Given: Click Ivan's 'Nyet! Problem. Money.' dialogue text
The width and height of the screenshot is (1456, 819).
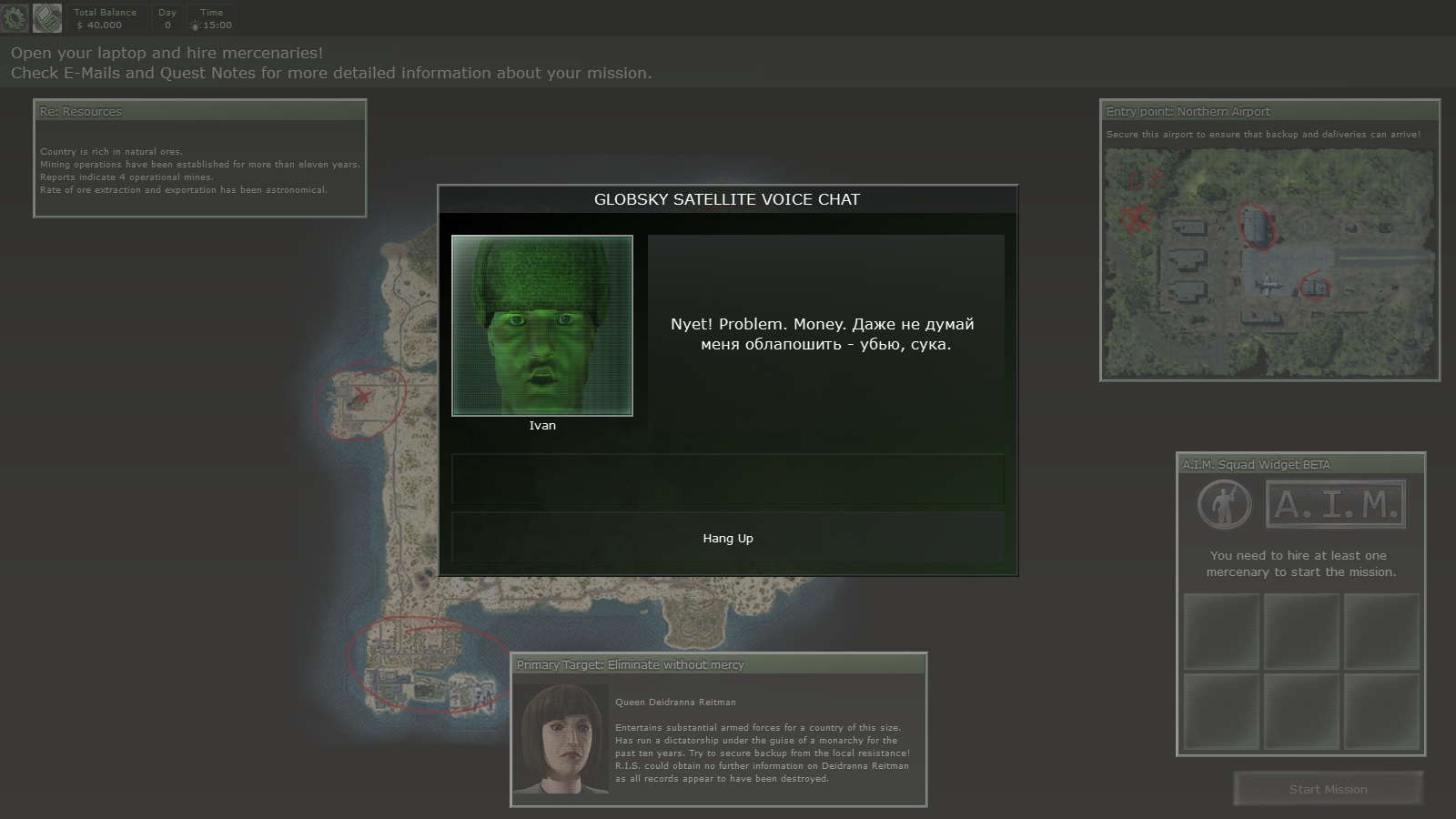Looking at the screenshot, I should 823,334.
